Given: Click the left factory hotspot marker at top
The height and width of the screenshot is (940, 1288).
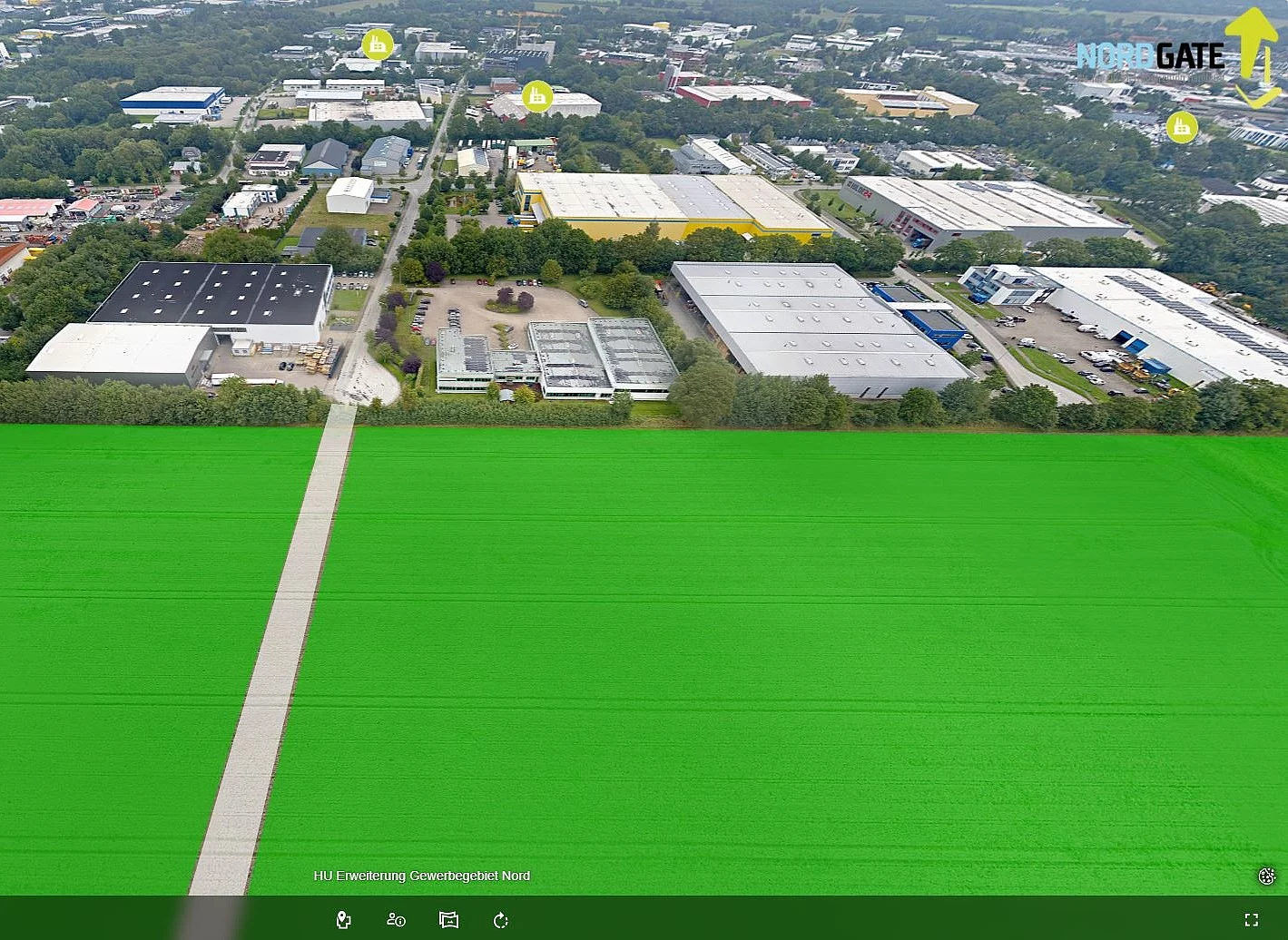Looking at the screenshot, I should pyautogui.click(x=378, y=44).
